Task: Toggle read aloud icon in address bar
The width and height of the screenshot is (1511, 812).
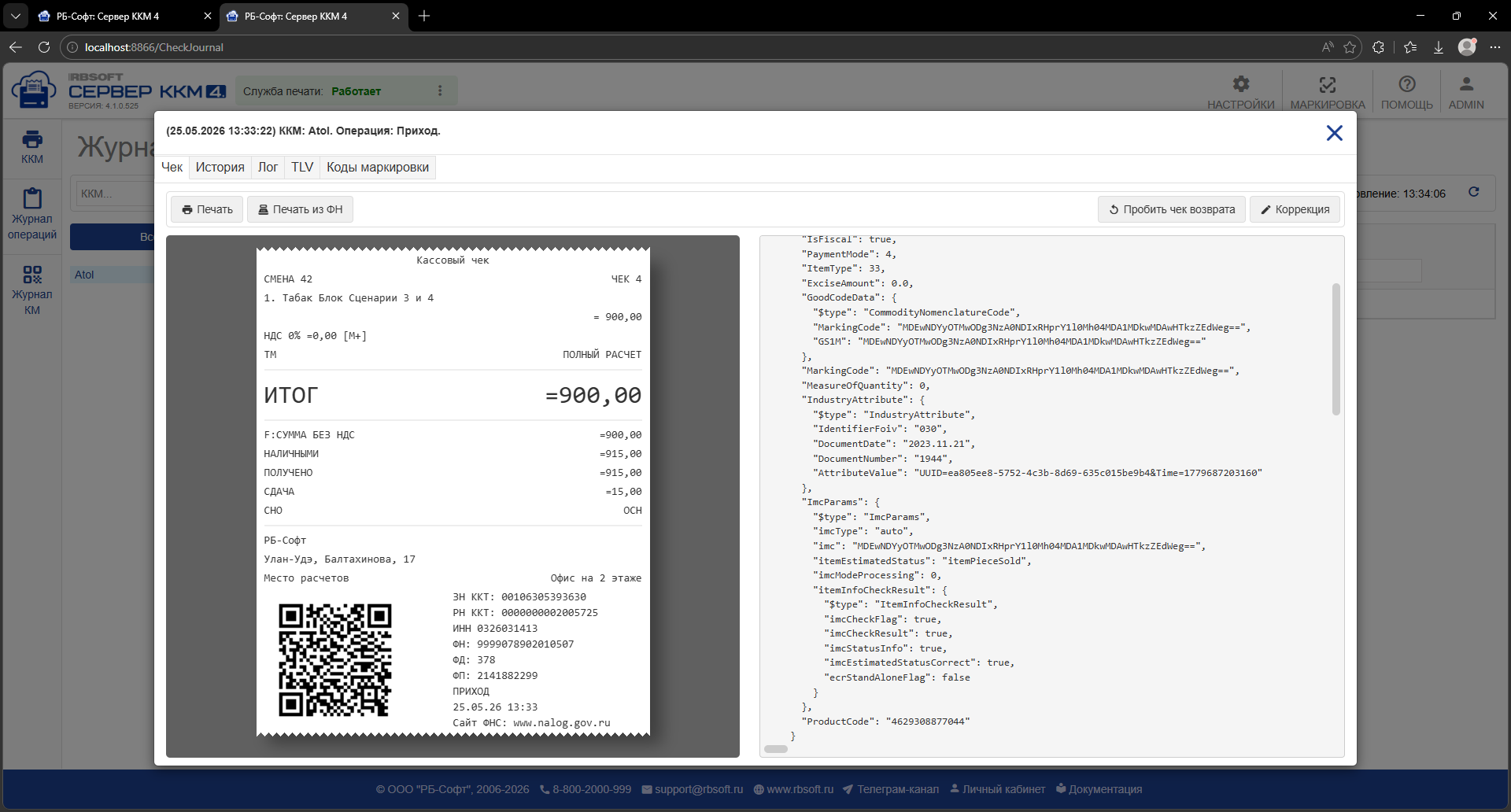Action: coord(1328,47)
